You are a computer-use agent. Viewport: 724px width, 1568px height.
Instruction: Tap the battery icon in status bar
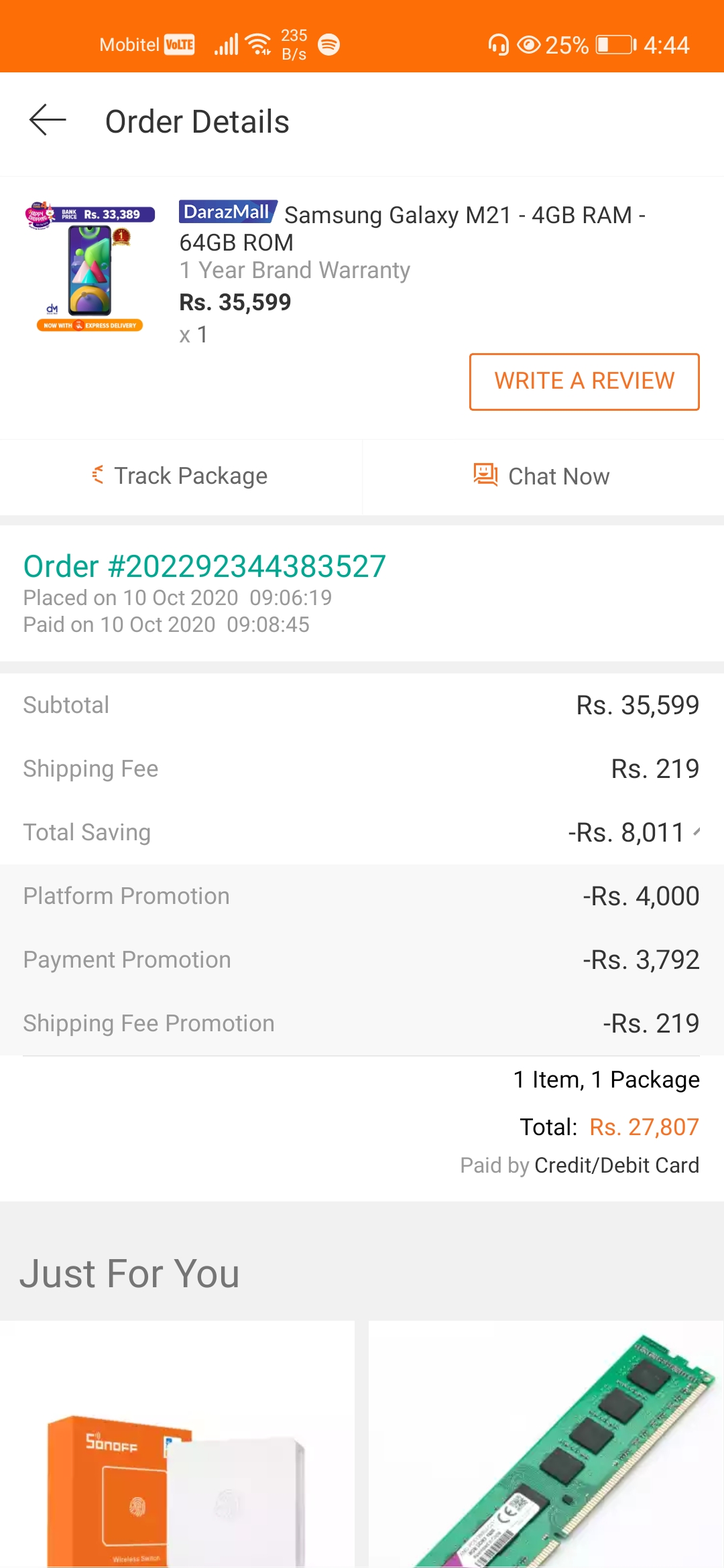616,45
